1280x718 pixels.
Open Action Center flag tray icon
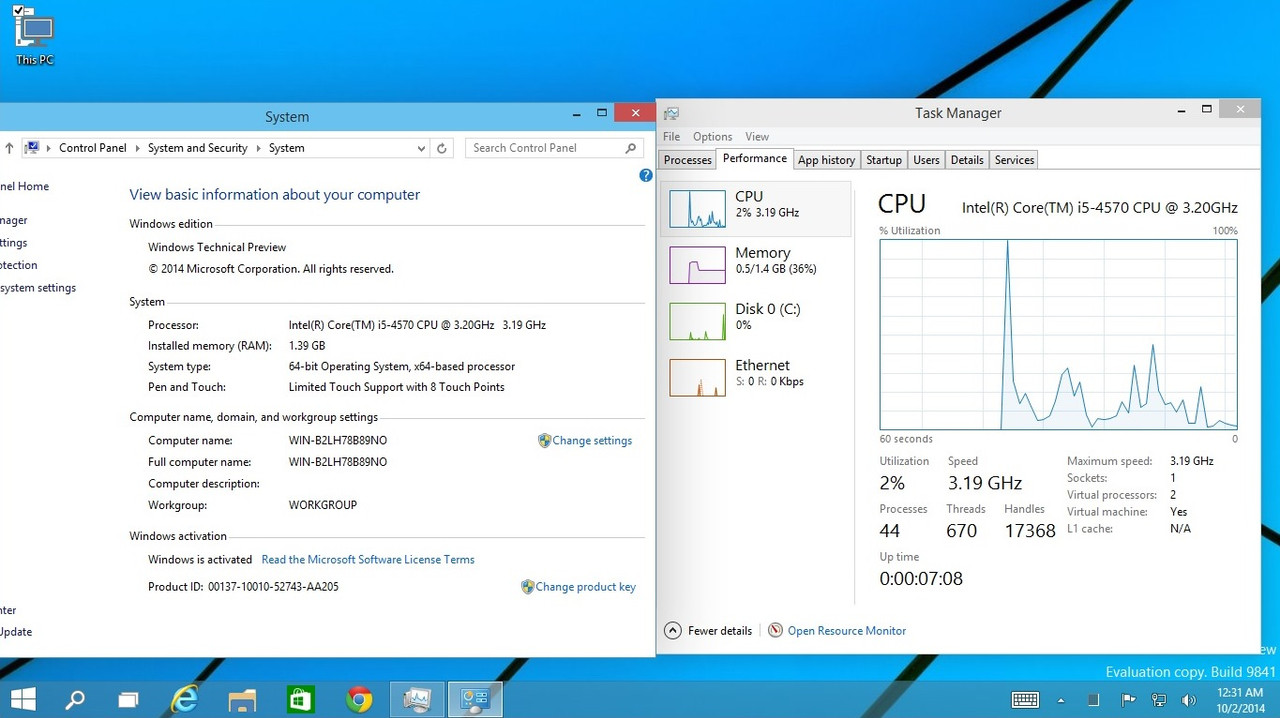[x=1127, y=700]
